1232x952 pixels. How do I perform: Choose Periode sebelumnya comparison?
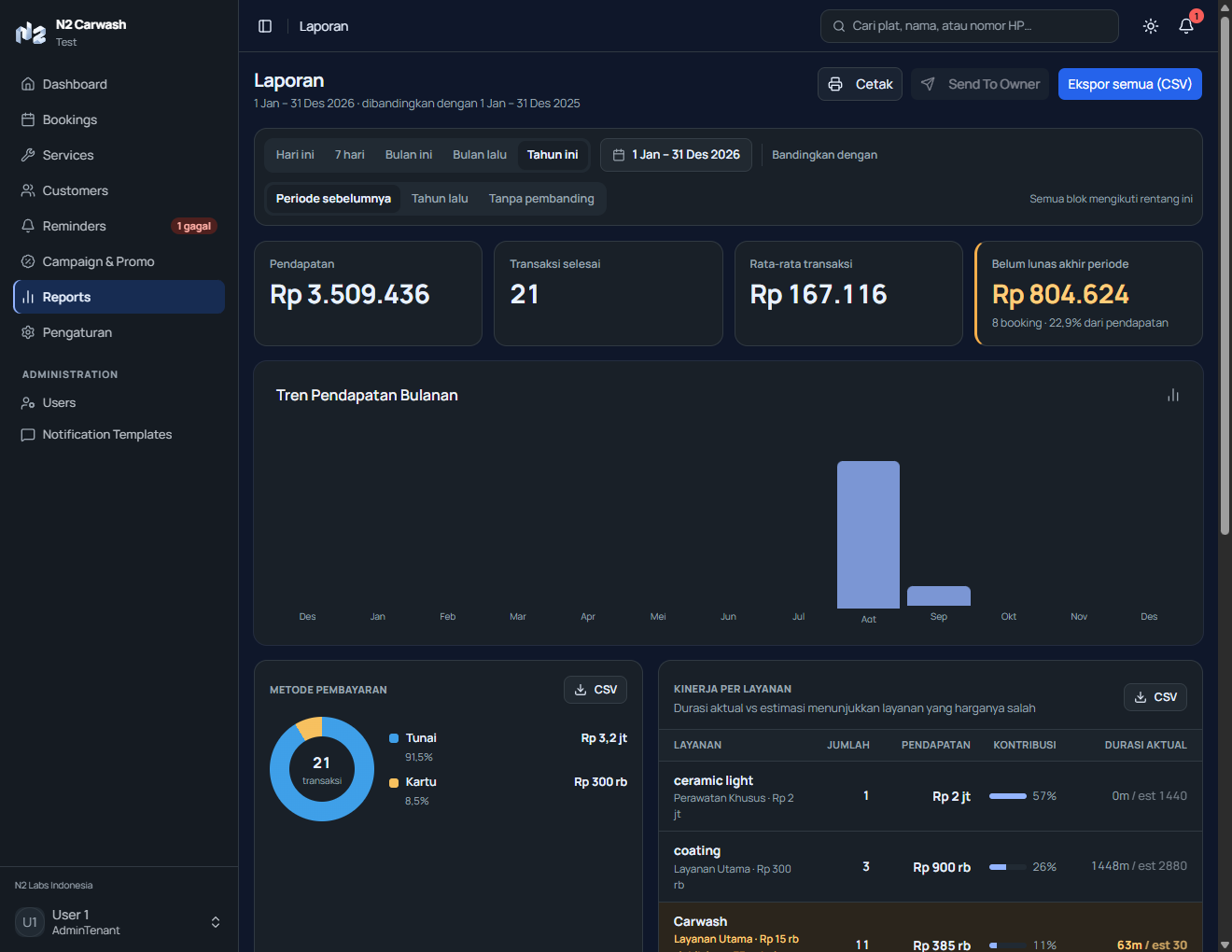(x=333, y=199)
